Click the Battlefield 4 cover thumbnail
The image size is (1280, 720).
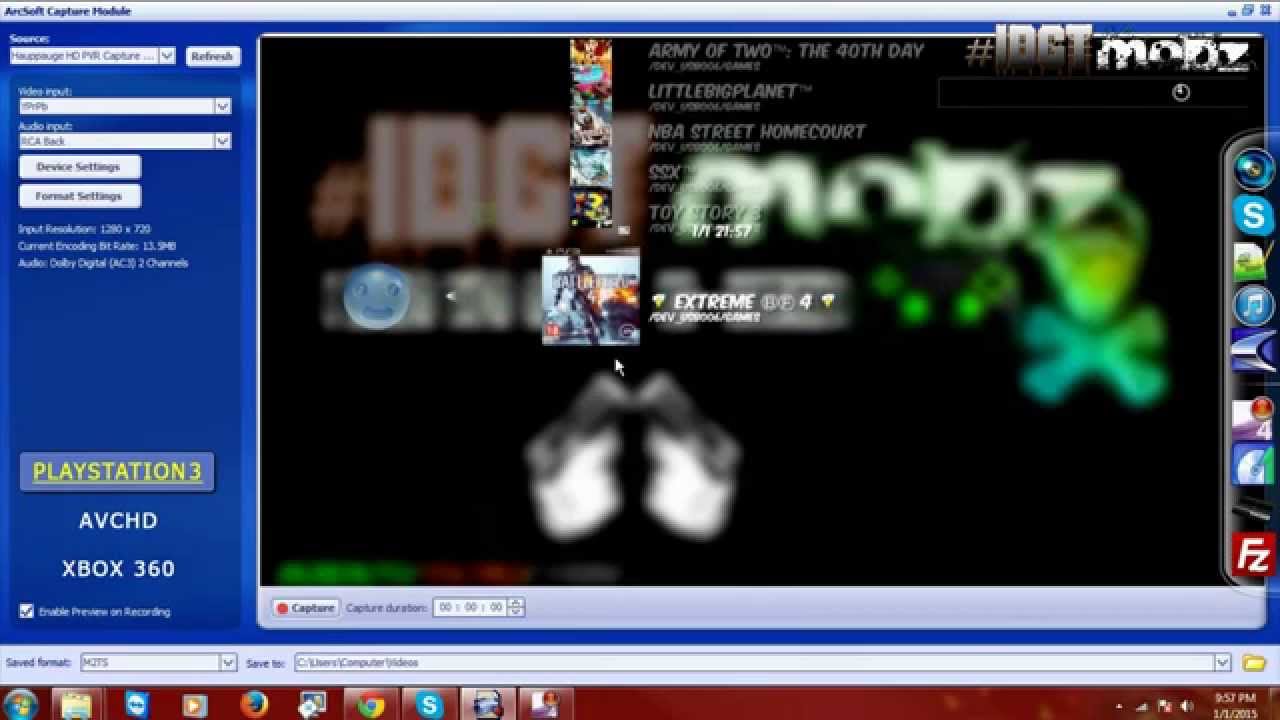[590, 300]
